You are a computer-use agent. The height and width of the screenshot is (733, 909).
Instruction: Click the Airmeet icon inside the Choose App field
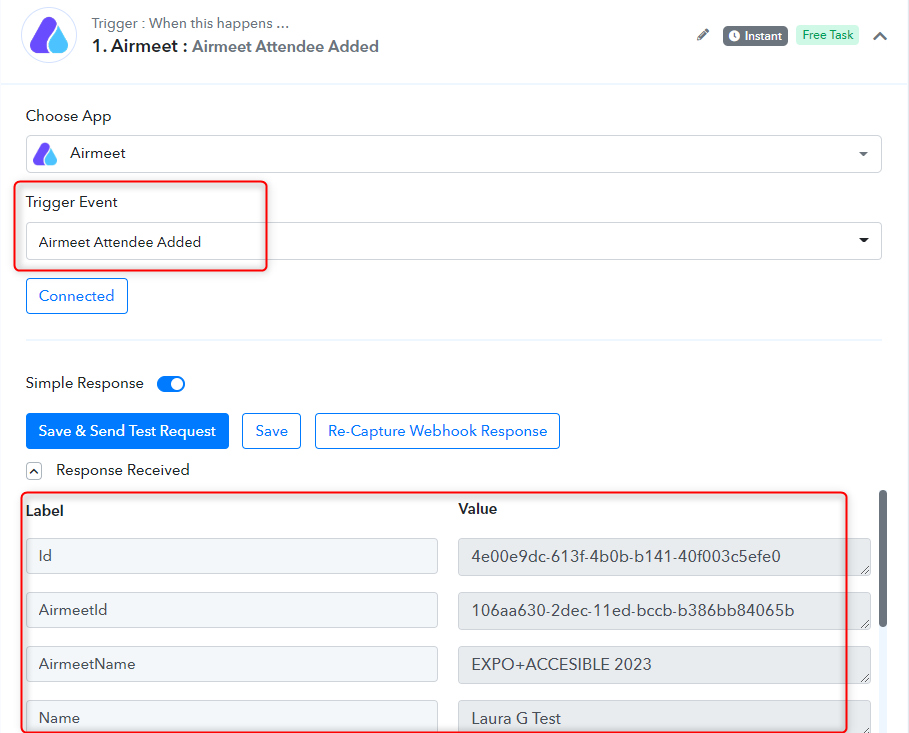tap(45, 154)
